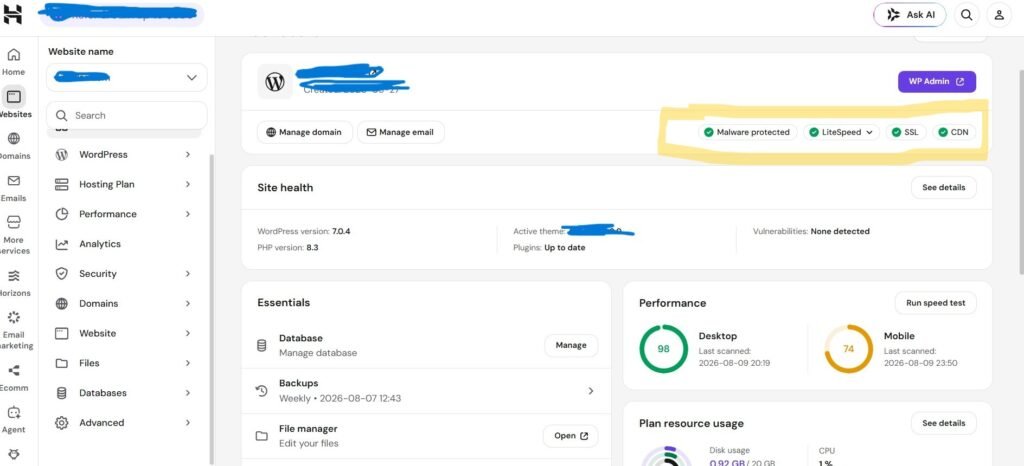
Task: Click the Security shield icon
Action: [x=61, y=273]
